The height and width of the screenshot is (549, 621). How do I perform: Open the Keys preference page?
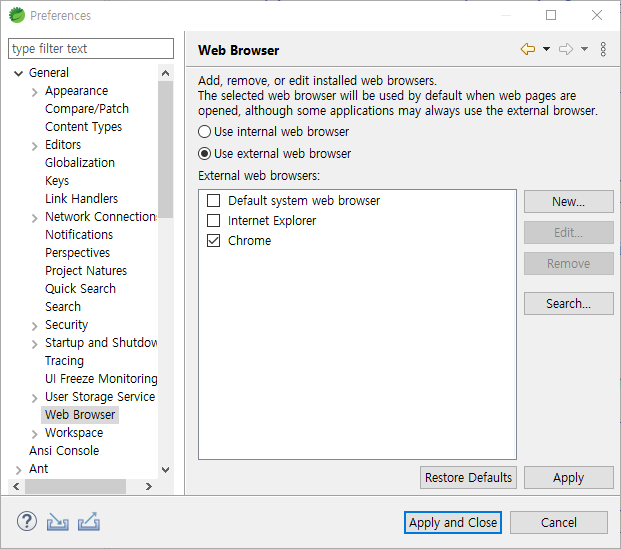(x=57, y=181)
